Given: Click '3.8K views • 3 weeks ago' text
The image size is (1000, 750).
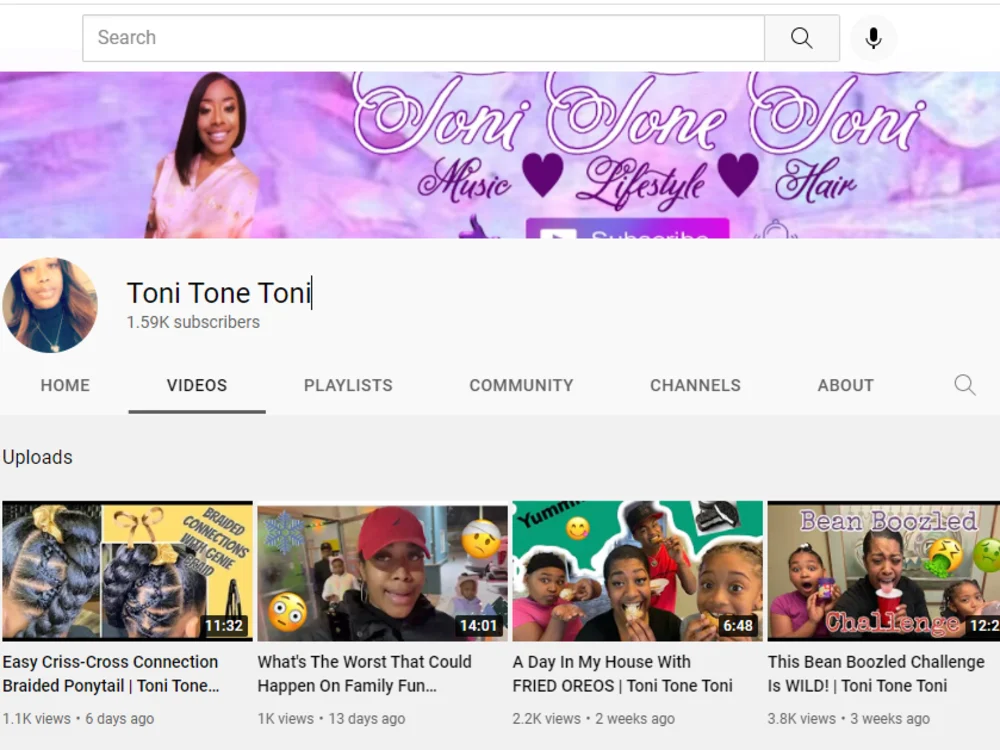Looking at the screenshot, I should coord(849,719).
